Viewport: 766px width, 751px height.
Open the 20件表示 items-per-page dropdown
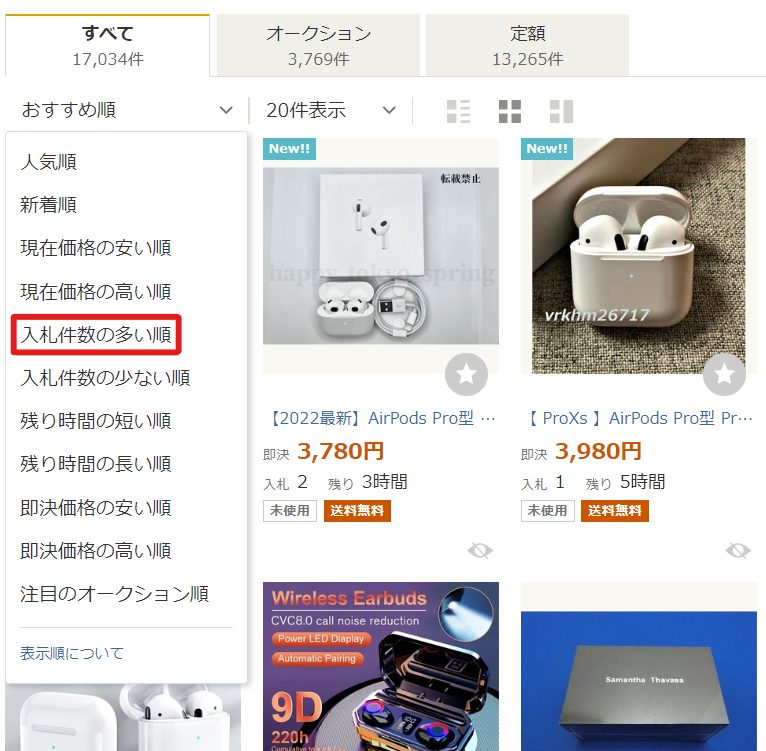331,110
